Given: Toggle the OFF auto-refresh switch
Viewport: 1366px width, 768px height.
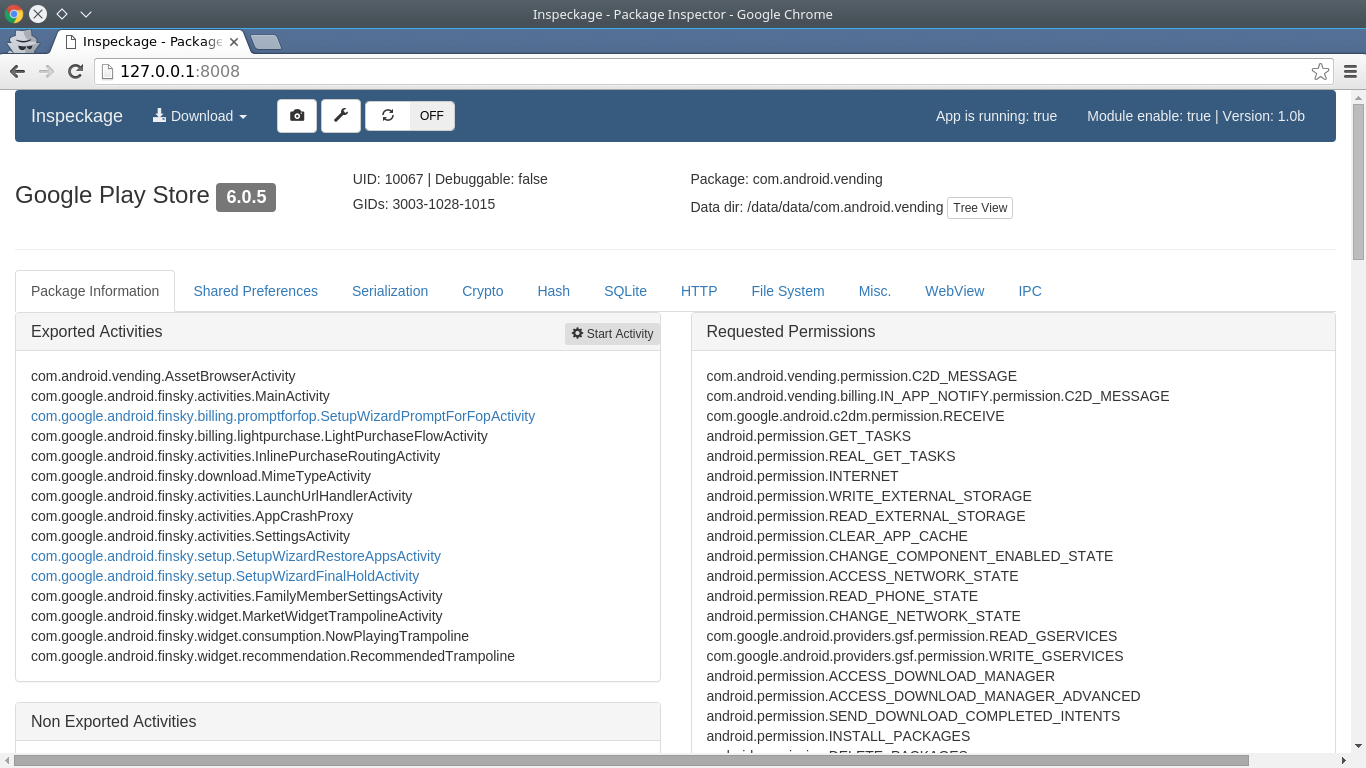Looking at the screenshot, I should (x=432, y=116).
